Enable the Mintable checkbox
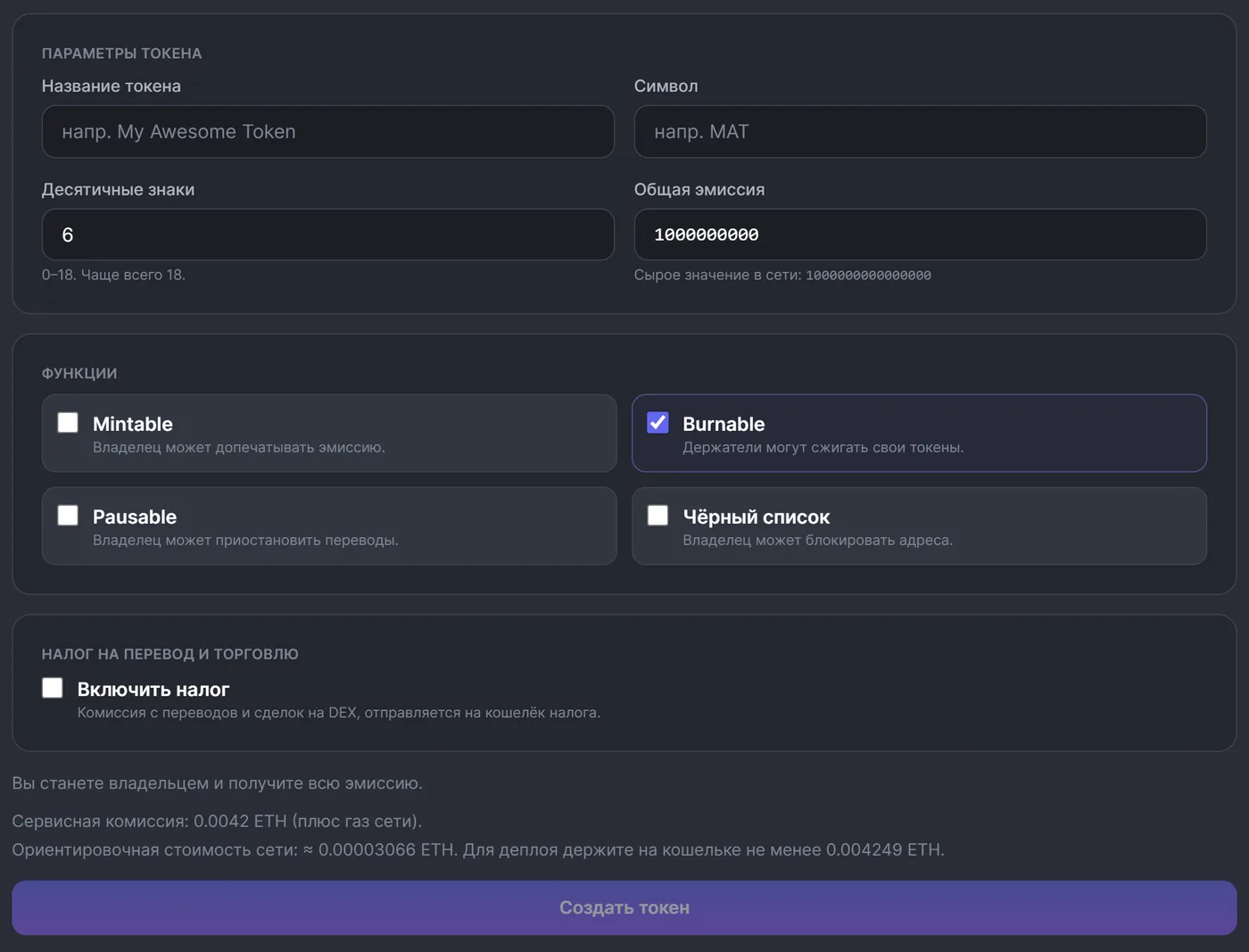Viewport: 1249px width, 952px height. [x=68, y=422]
